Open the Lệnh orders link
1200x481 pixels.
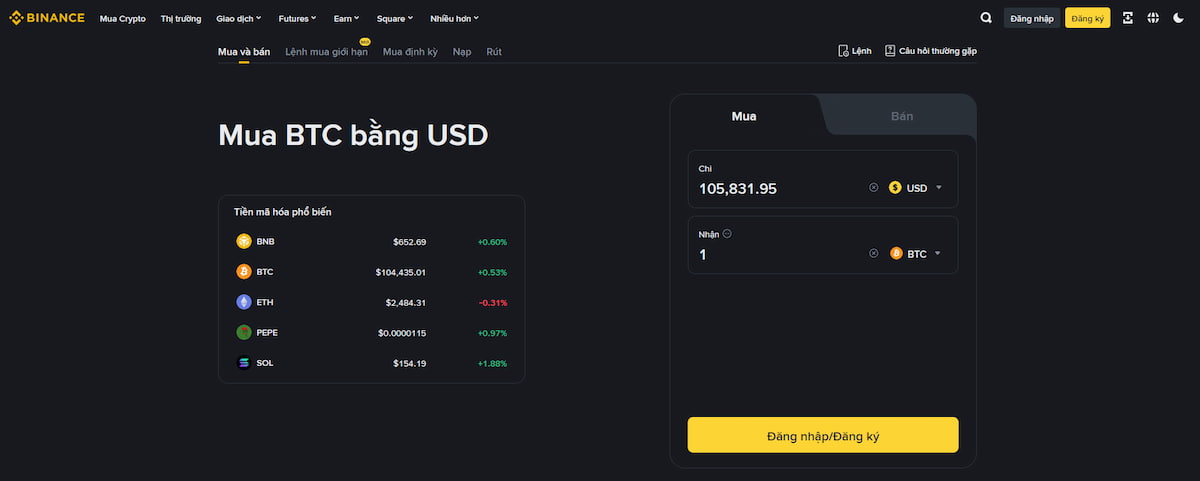862,50
